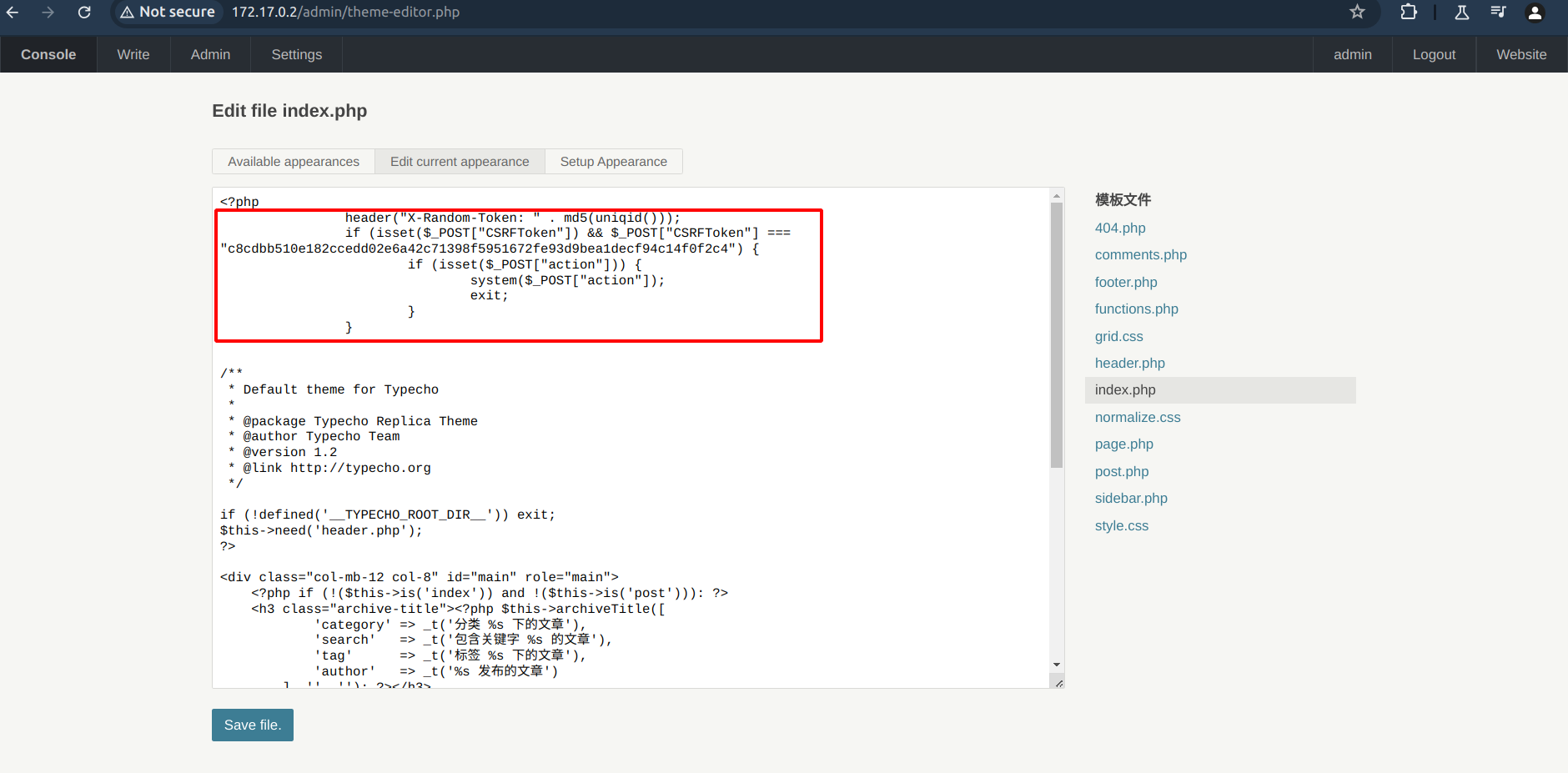
Task: Open the Chrome labs flask icon
Action: (x=1461, y=12)
